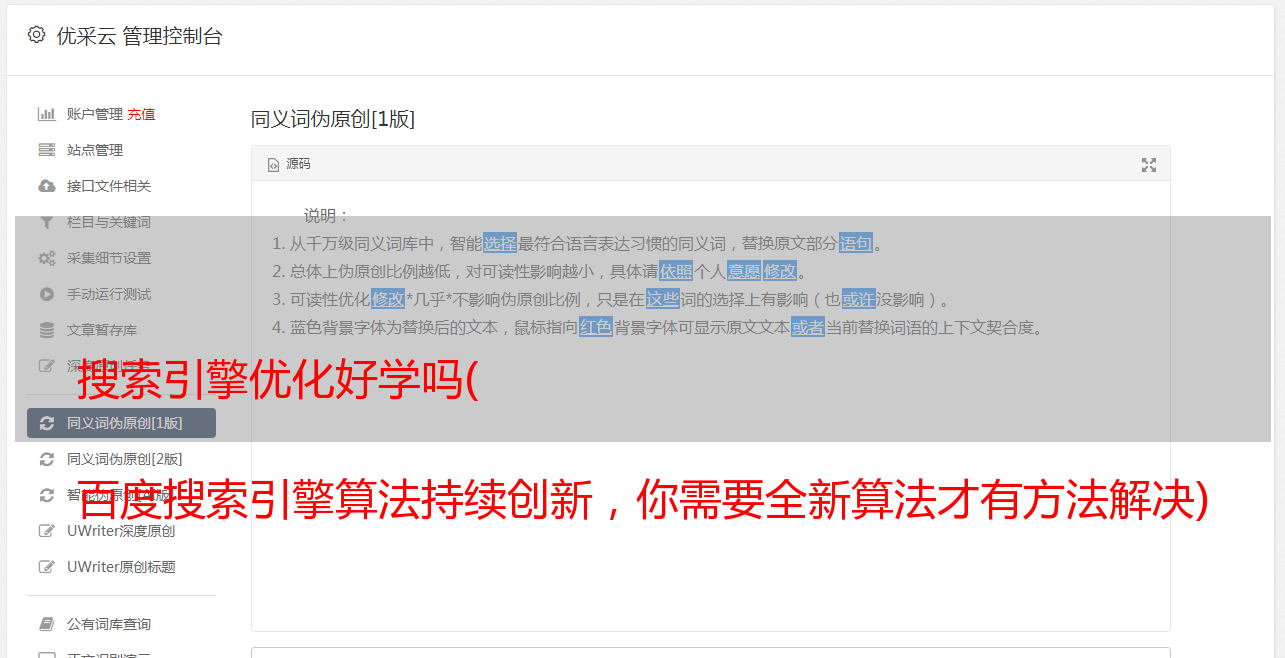Image resolution: width=1285 pixels, height=658 pixels.
Task: Click highlighted word 红色 in editor
Action: point(596,327)
